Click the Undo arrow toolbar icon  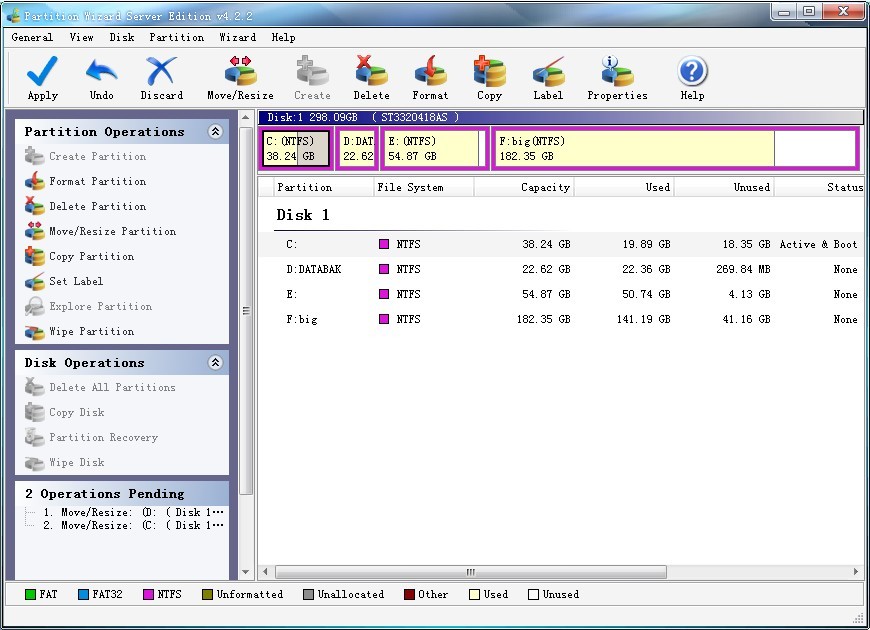click(102, 71)
